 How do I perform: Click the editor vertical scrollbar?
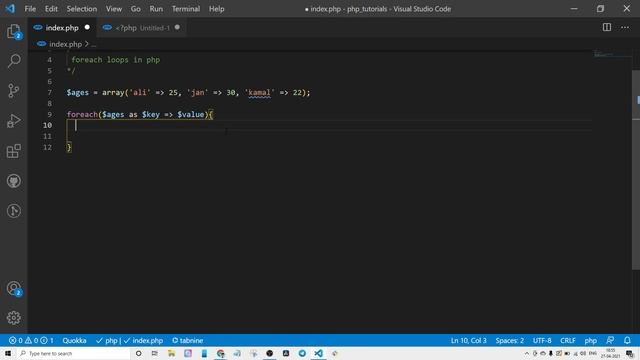pos(636,169)
